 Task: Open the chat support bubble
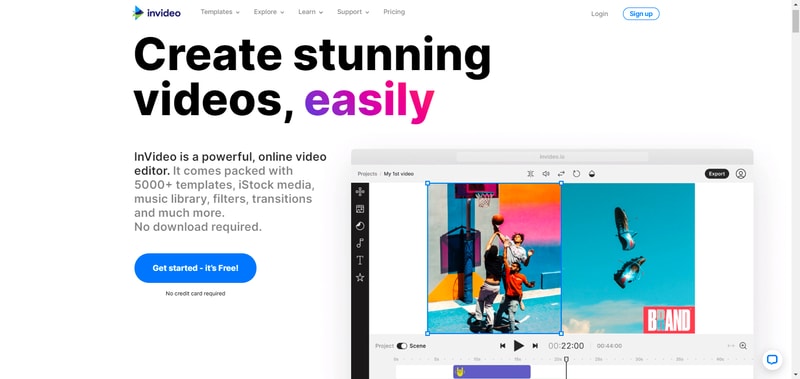[x=772, y=360]
